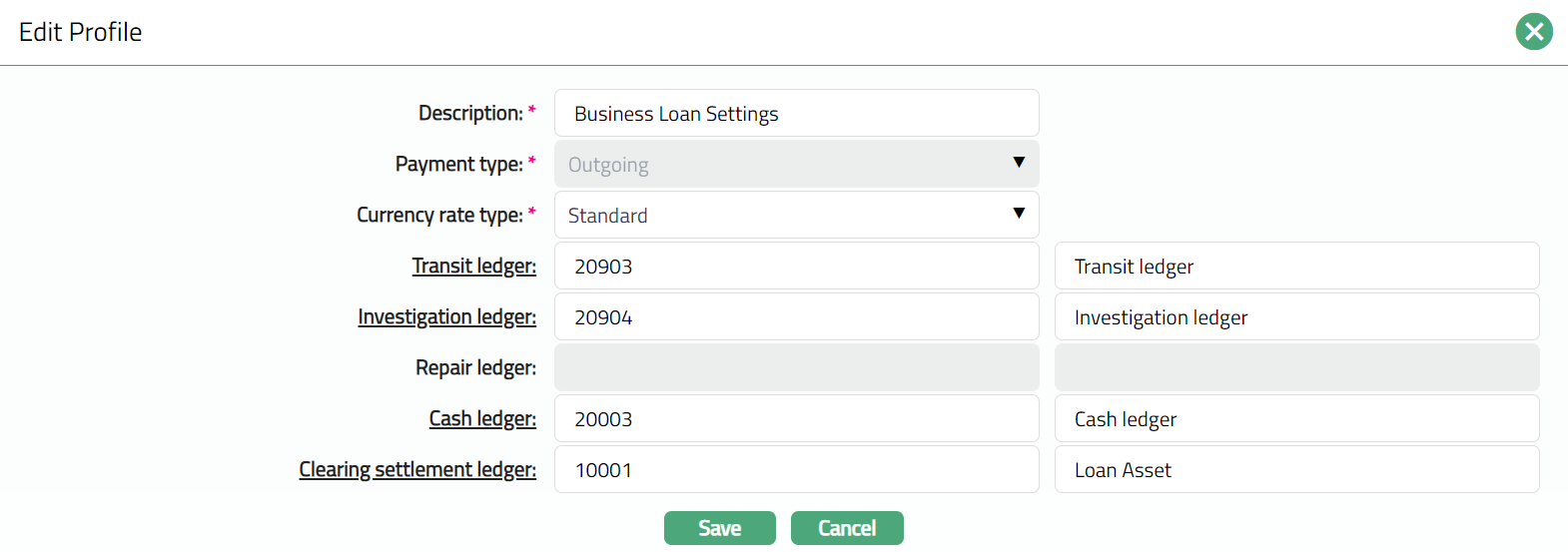Close the Edit Profile dialog
This screenshot has width=1568, height=552.
point(1534,32)
